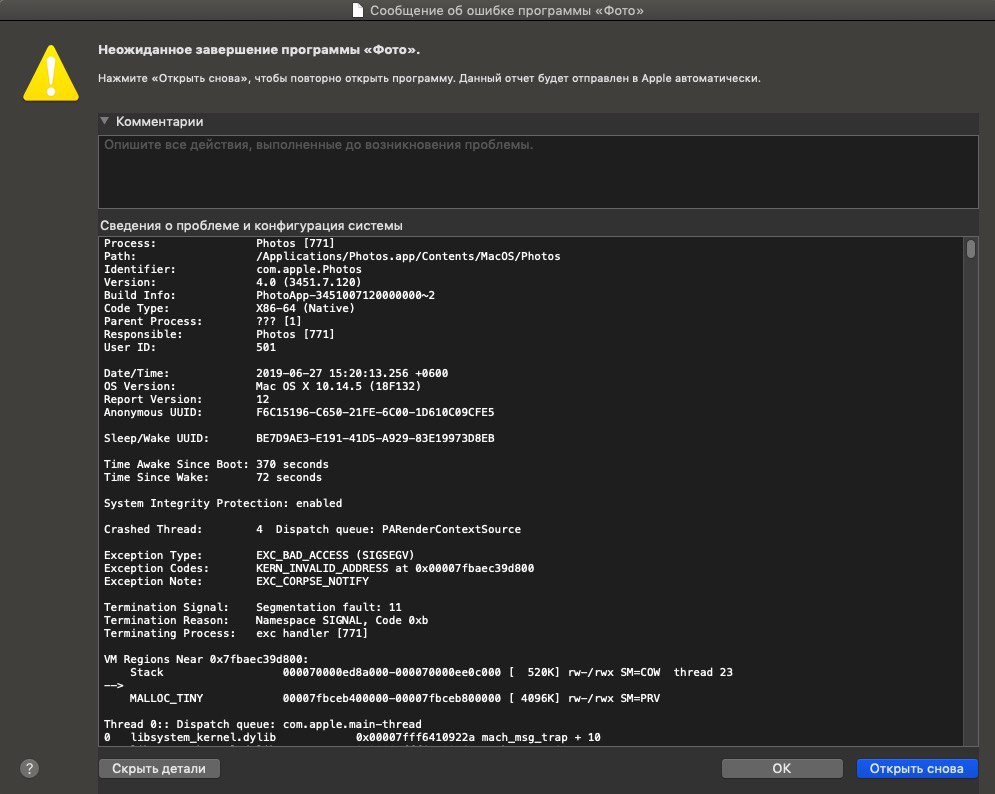
Task: Collapse the Комментарии section triangle
Action: (105, 121)
